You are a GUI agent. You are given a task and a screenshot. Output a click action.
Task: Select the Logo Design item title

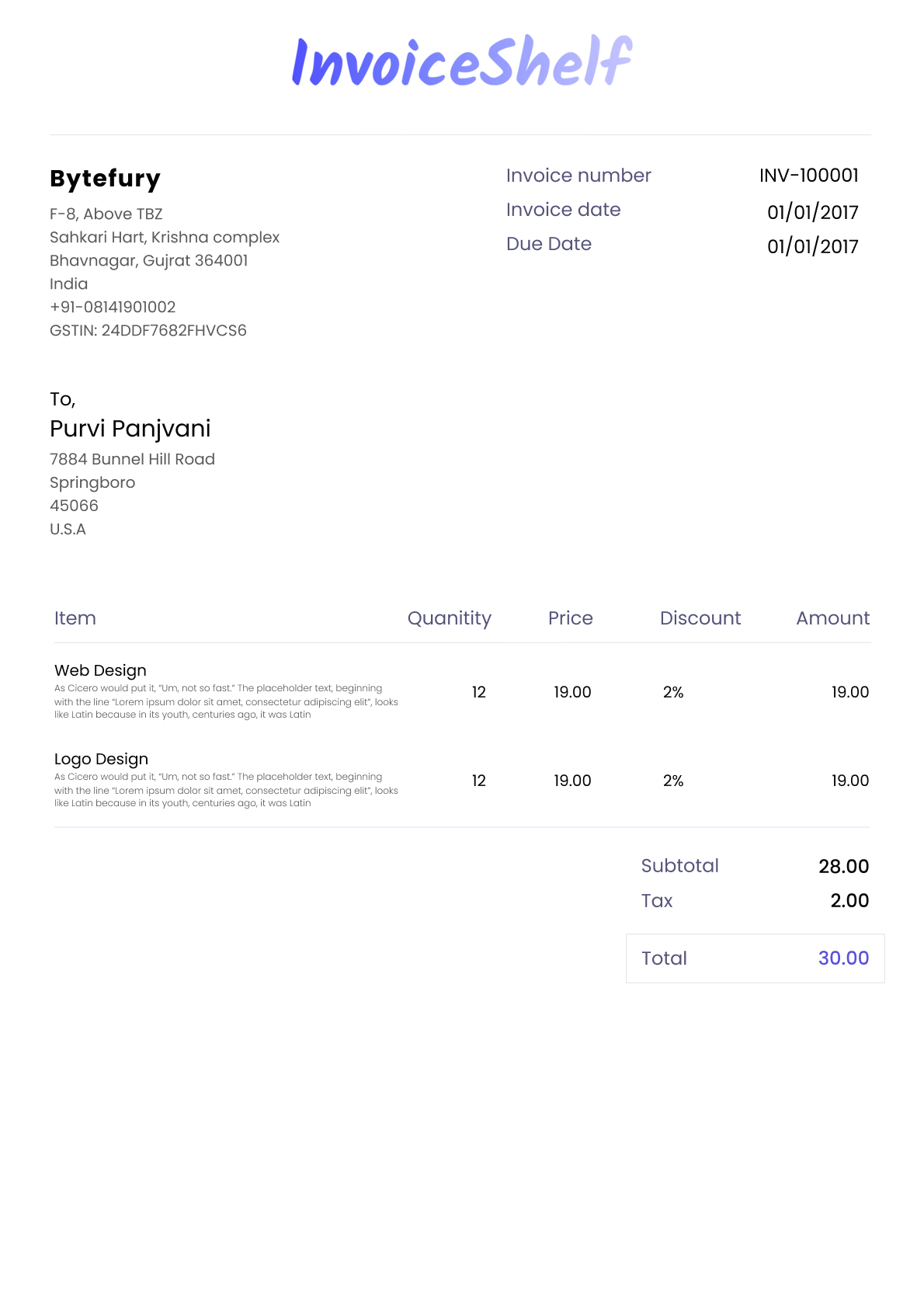(101, 759)
